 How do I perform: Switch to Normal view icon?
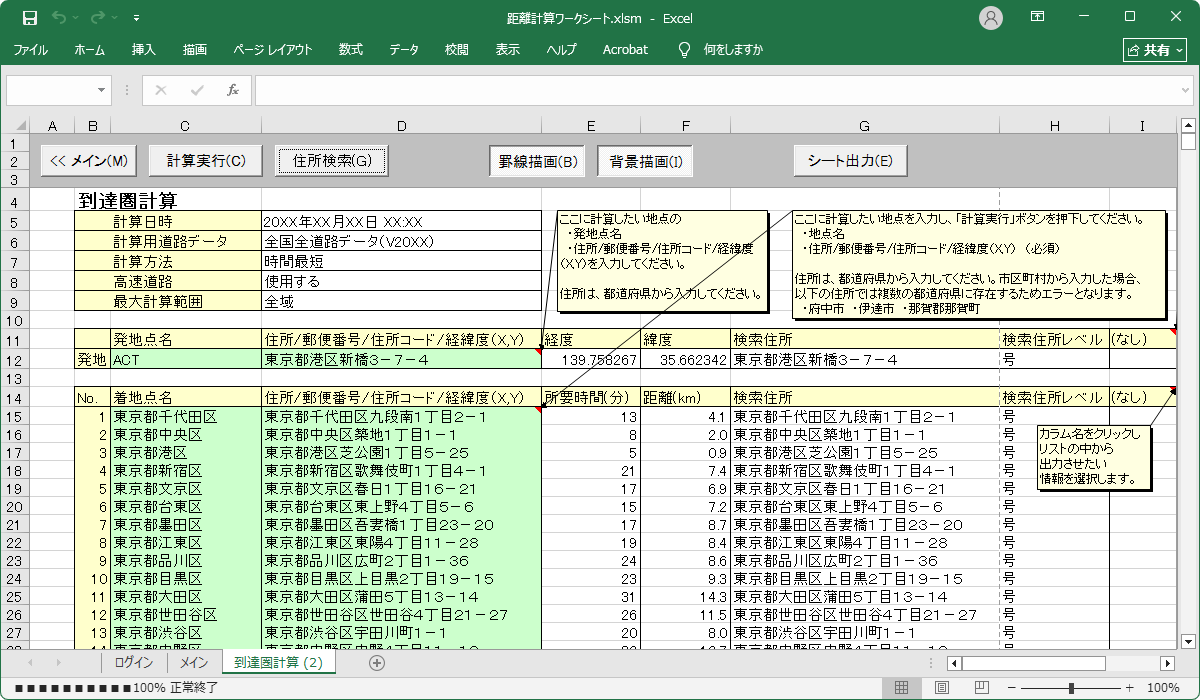(x=901, y=687)
